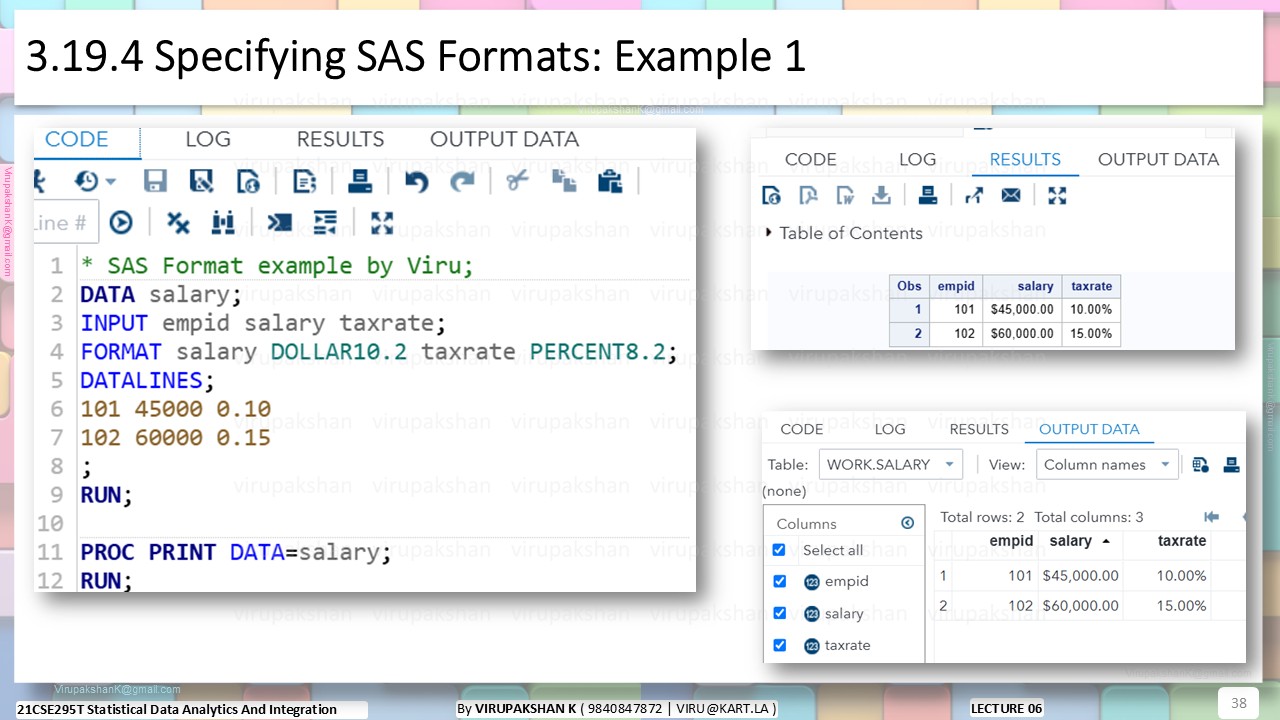The width and height of the screenshot is (1280, 720).
Task: Click the Paste clipboard icon
Action: click(610, 181)
